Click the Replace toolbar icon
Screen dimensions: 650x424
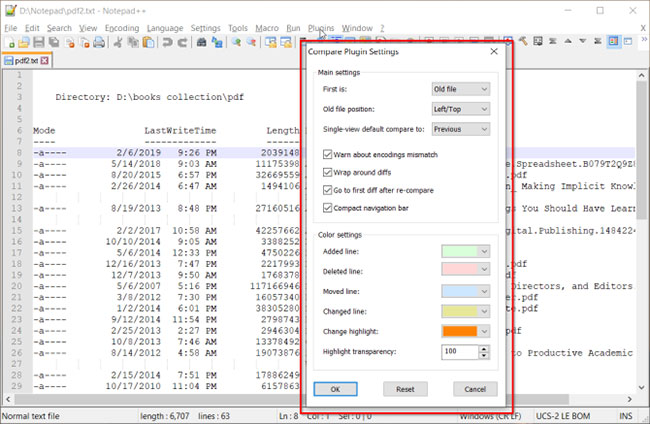coord(217,42)
